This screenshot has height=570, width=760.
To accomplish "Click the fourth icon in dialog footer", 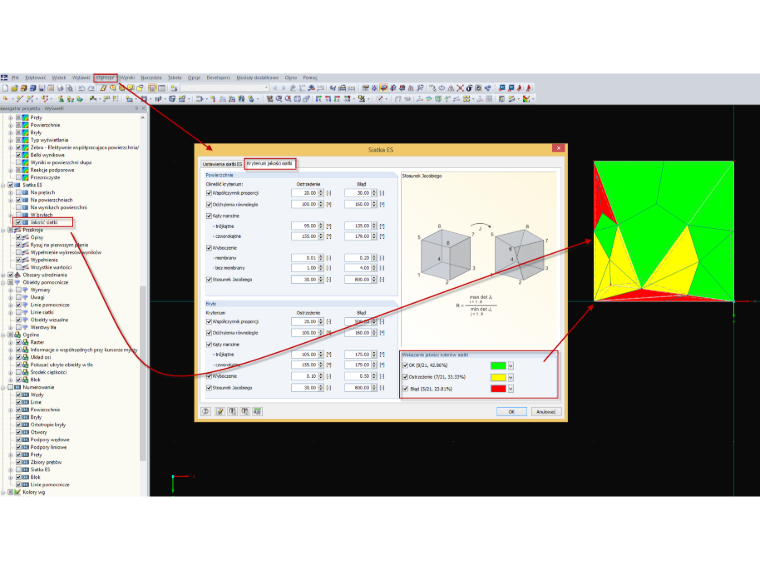I will click(245, 411).
